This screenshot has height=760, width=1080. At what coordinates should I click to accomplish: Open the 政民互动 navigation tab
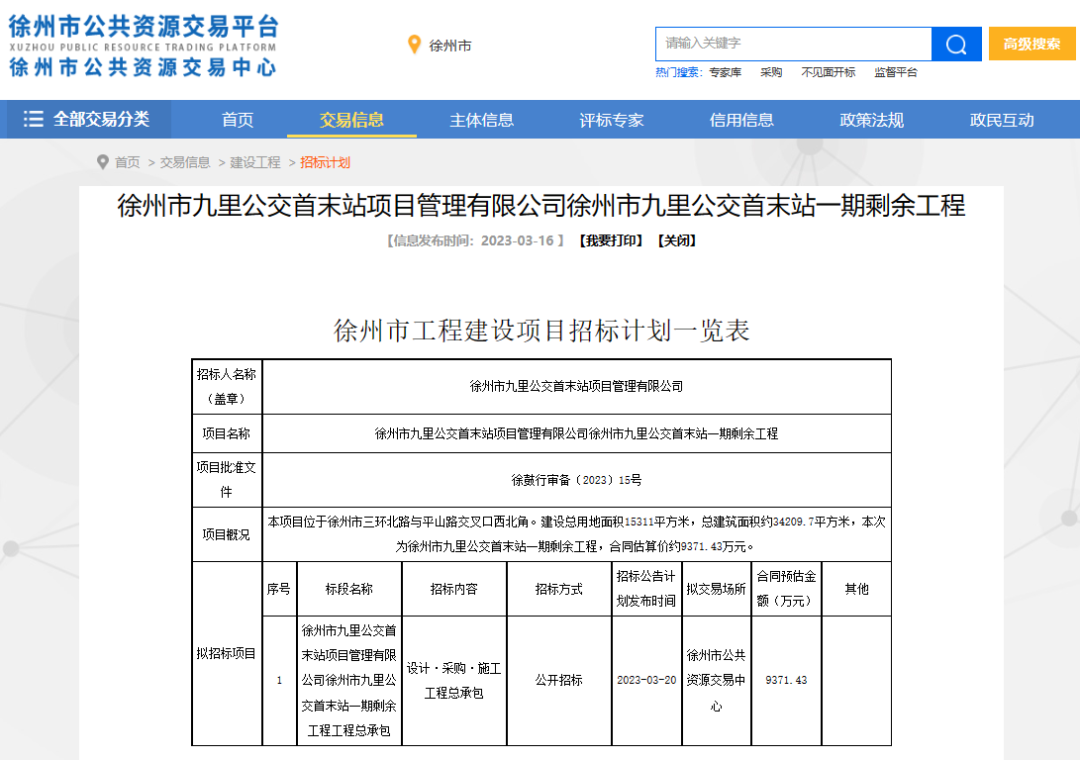pyautogui.click(x=1001, y=120)
